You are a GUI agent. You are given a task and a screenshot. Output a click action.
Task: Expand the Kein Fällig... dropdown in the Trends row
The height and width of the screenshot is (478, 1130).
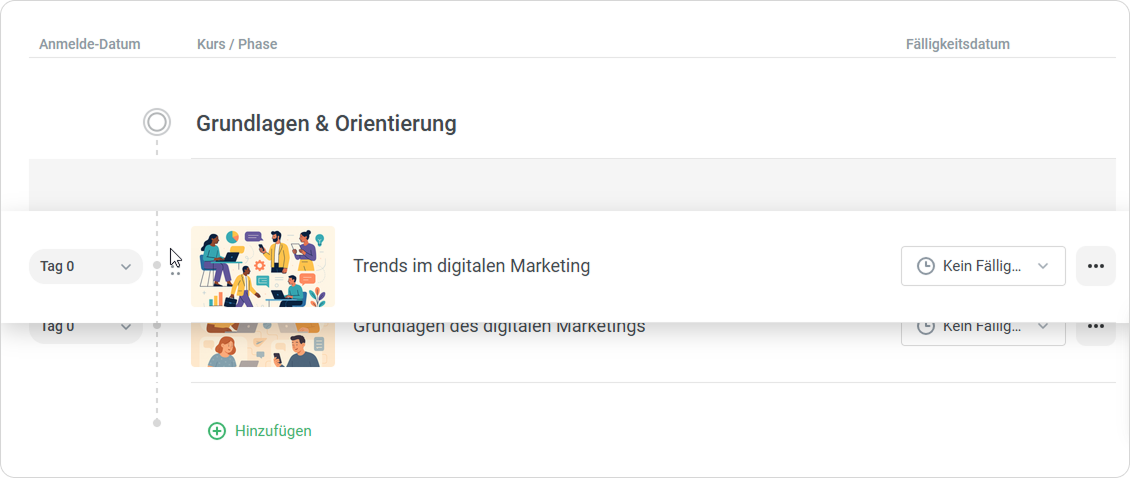click(982, 266)
